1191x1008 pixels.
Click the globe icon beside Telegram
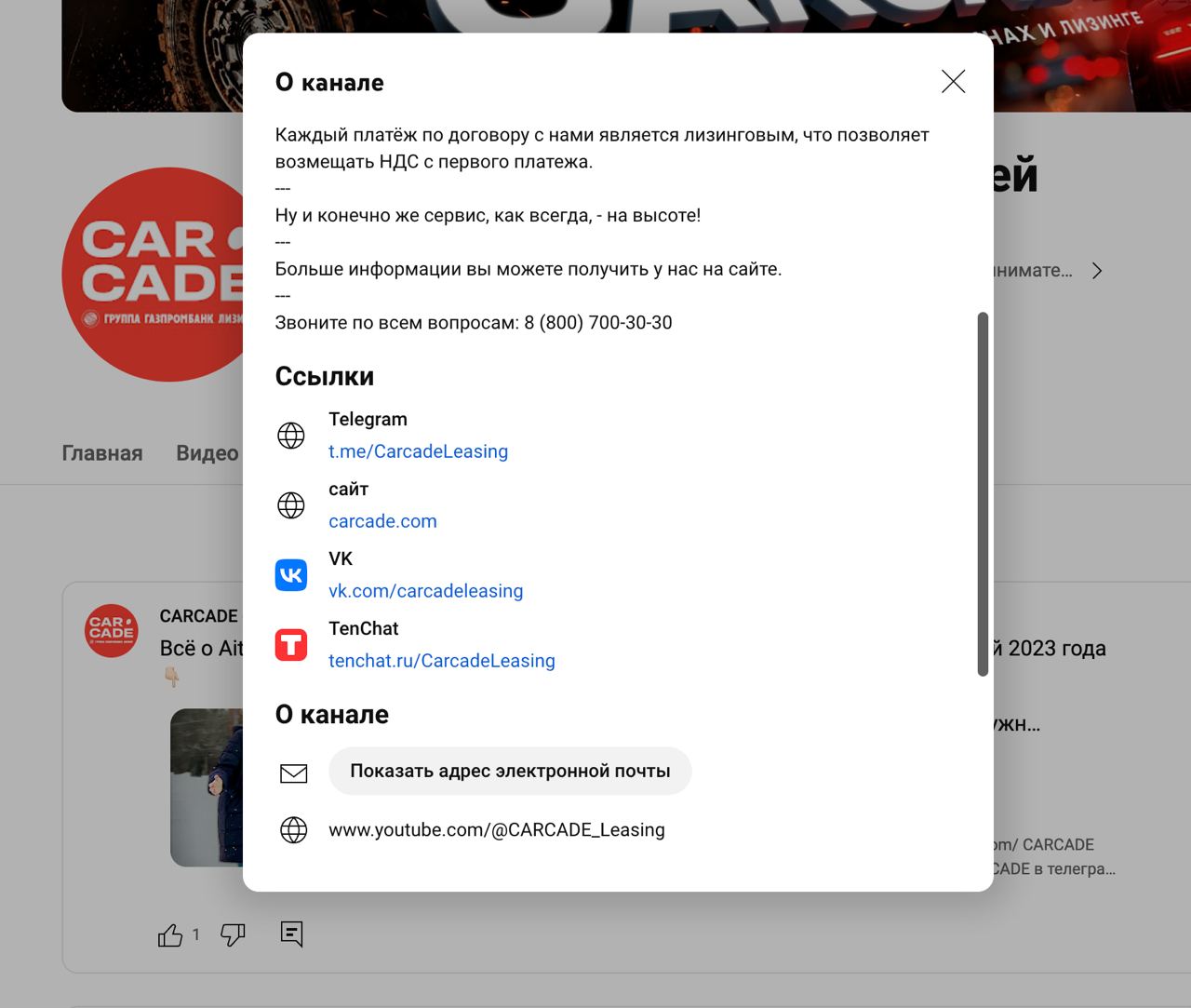click(x=291, y=436)
